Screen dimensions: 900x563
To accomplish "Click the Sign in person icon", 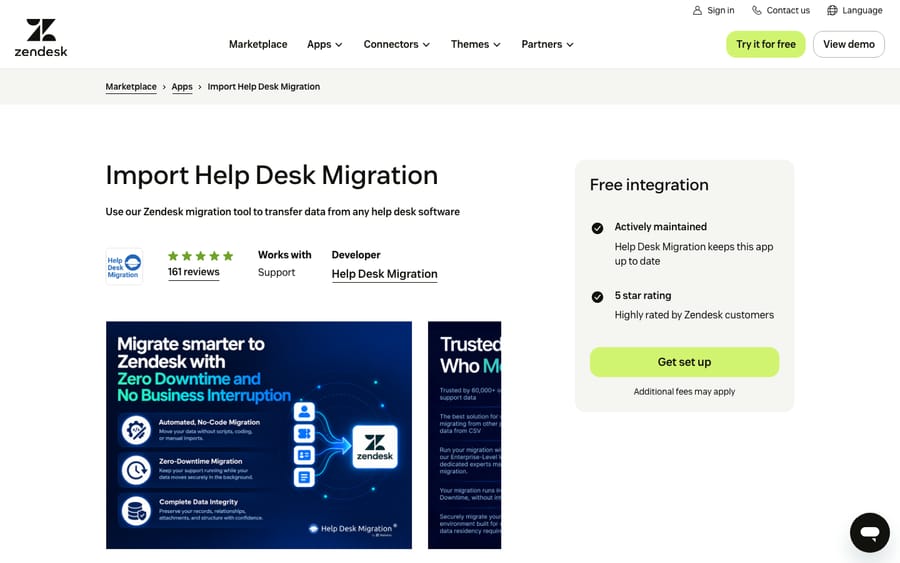I will 697,10.
